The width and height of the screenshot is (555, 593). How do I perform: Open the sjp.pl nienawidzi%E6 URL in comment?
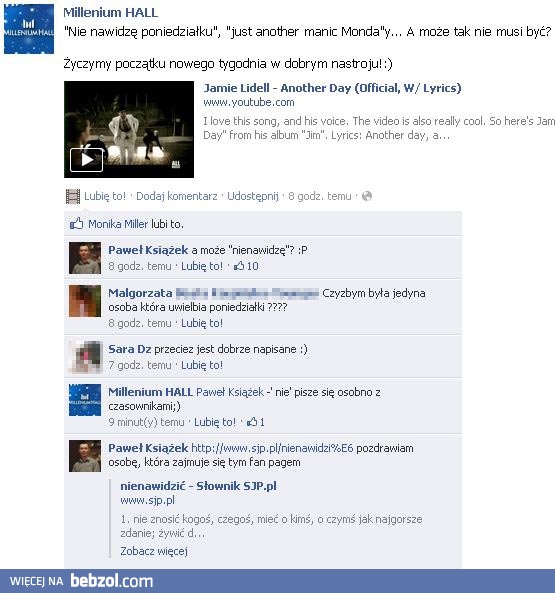pyautogui.click(x=272, y=448)
